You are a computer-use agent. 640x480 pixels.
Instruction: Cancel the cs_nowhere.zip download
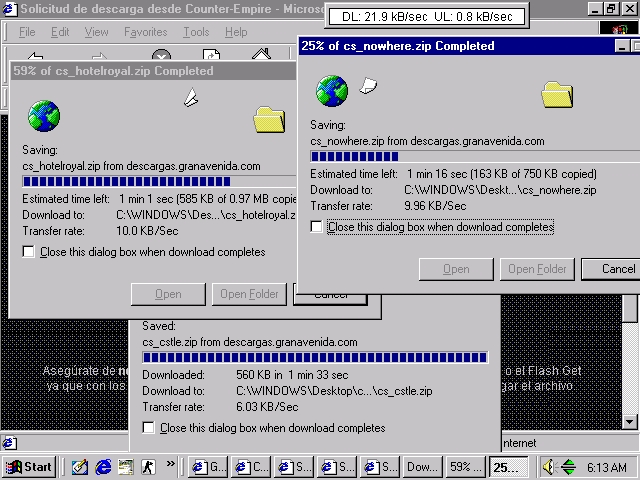click(617, 268)
